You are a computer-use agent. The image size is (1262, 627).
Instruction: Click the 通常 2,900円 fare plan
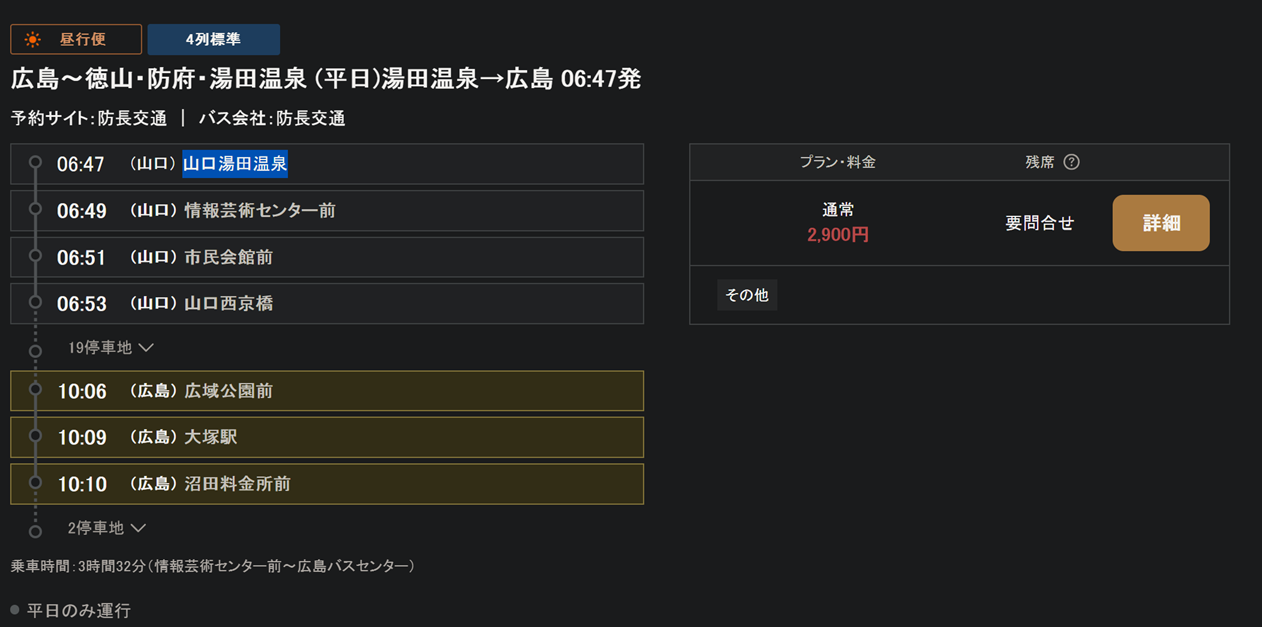tap(838, 223)
